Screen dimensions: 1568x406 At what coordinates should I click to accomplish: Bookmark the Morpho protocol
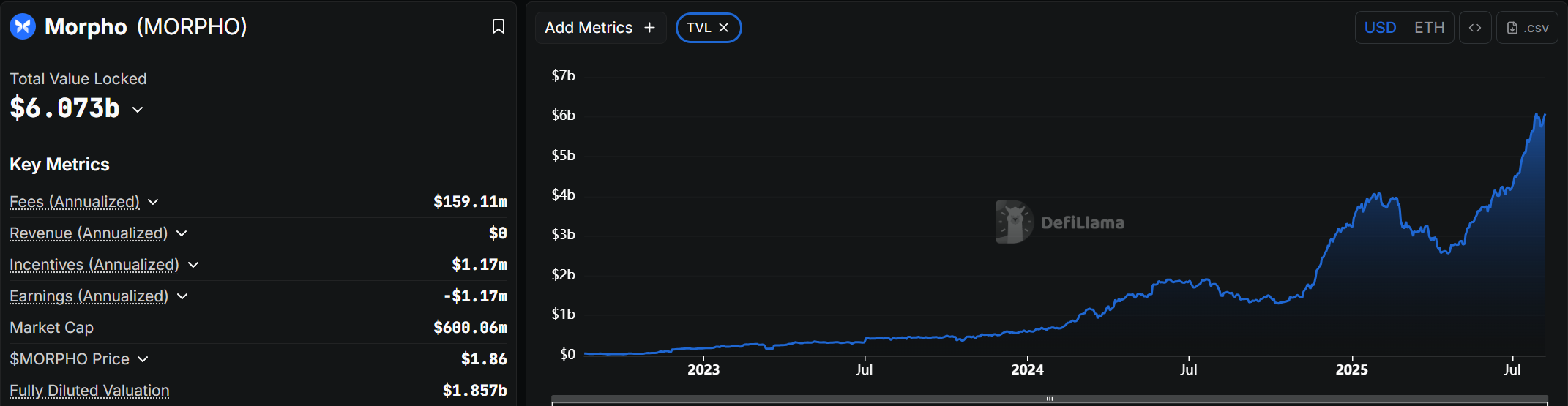click(x=499, y=26)
